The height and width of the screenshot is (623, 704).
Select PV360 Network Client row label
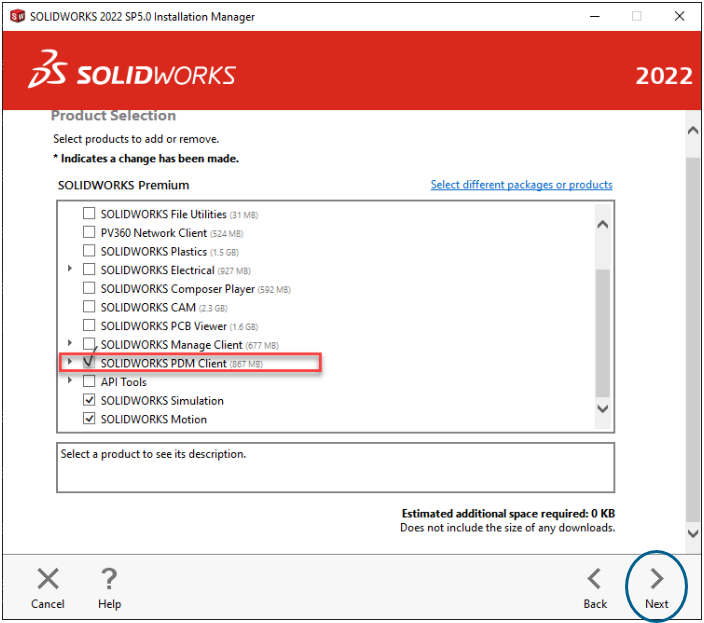pyautogui.click(x=154, y=233)
